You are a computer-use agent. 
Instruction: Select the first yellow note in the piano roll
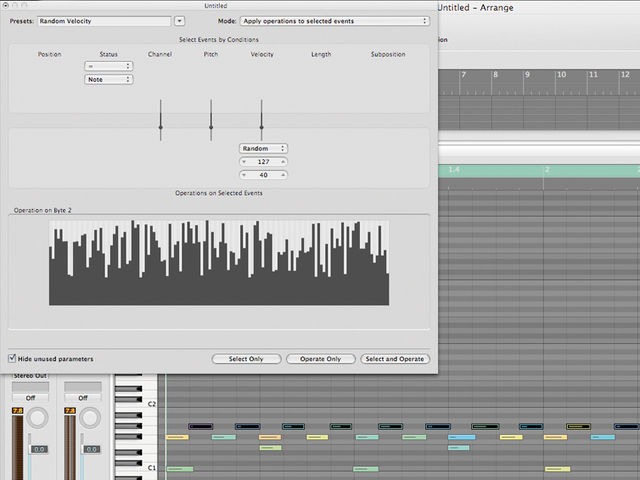178,437
